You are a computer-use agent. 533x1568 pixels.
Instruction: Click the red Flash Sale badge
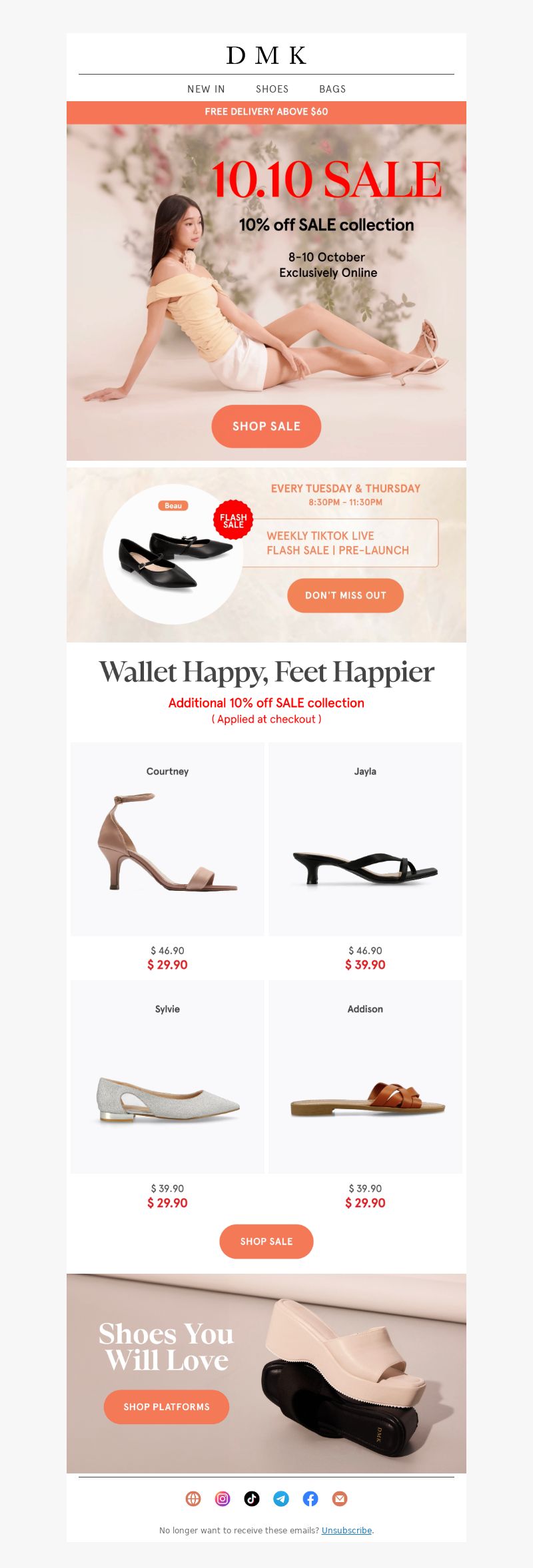[233, 520]
